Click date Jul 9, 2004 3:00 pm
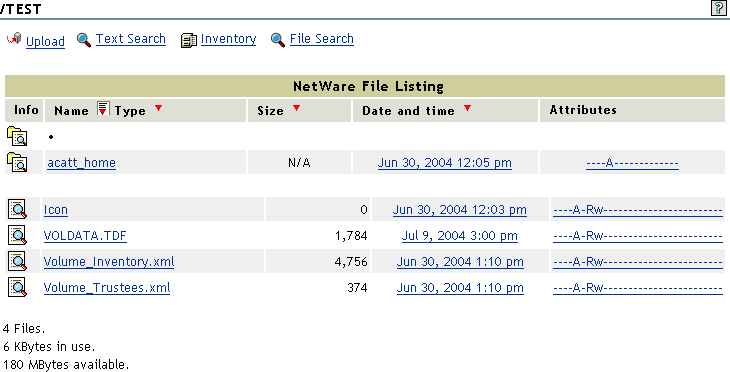This screenshot has width=730, height=372. coord(460,236)
